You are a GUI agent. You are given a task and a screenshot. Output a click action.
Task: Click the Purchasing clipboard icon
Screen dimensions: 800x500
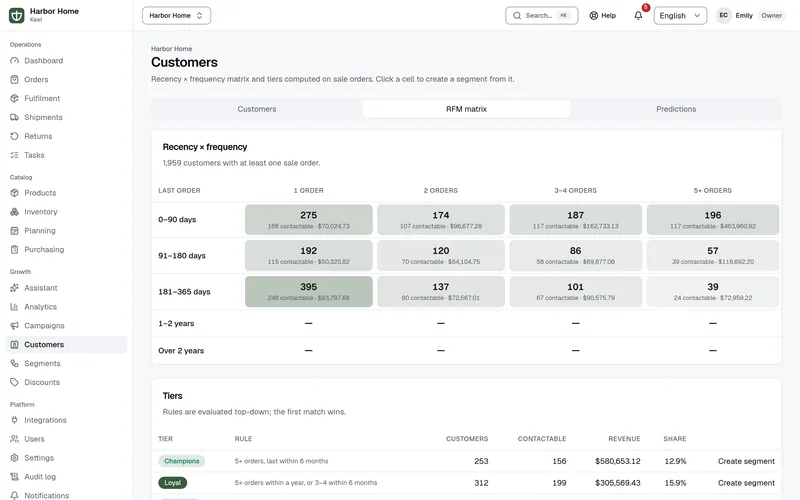tap(14, 249)
